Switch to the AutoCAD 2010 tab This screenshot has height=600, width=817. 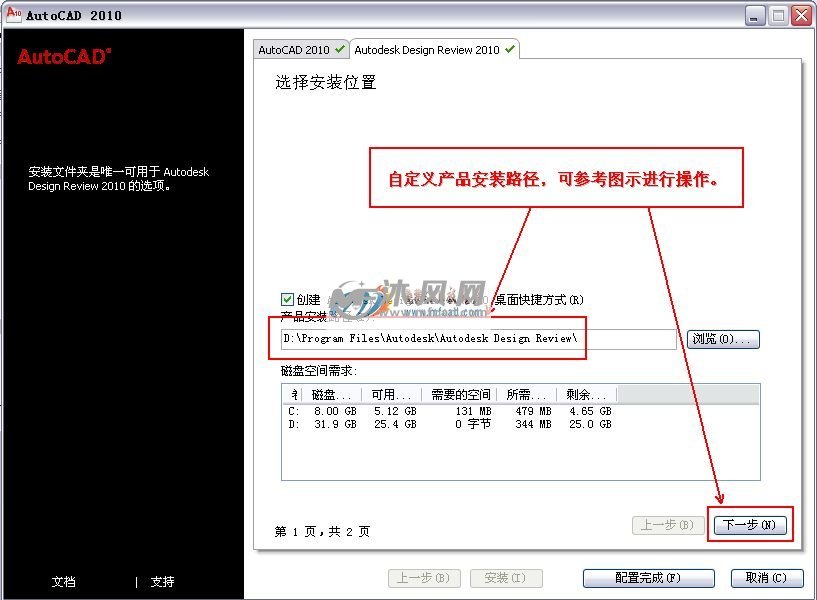coord(301,50)
